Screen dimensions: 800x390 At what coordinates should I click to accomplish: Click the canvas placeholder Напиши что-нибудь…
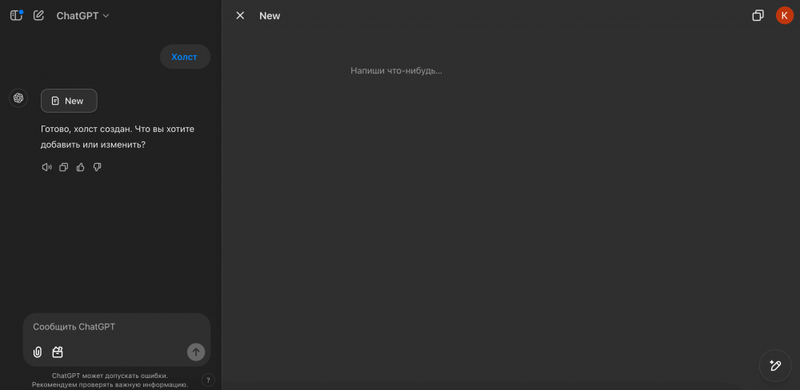click(396, 71)
